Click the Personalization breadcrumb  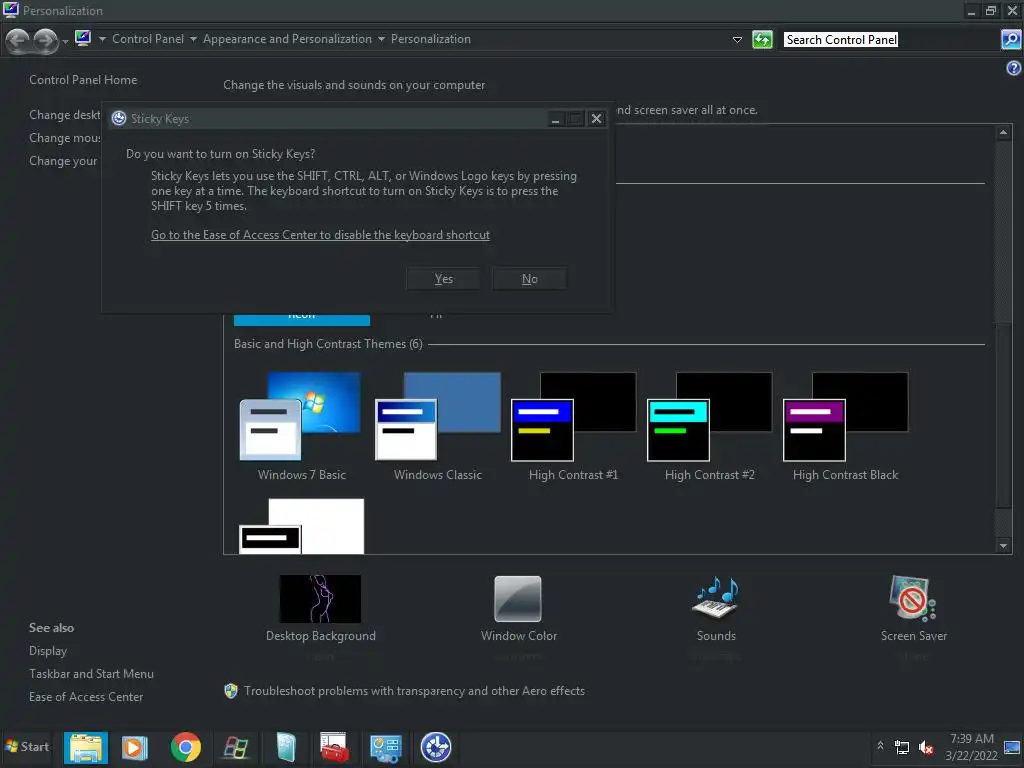[430, 39]
